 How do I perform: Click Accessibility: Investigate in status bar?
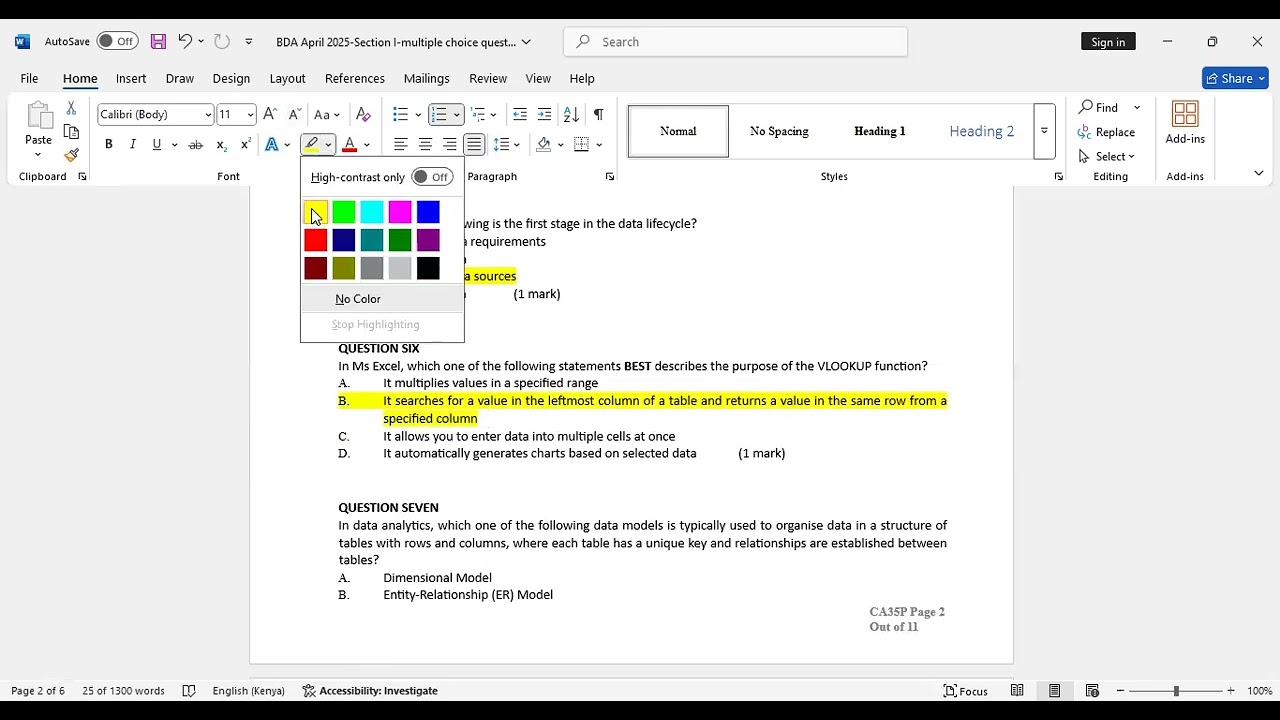tap(370, 691)
